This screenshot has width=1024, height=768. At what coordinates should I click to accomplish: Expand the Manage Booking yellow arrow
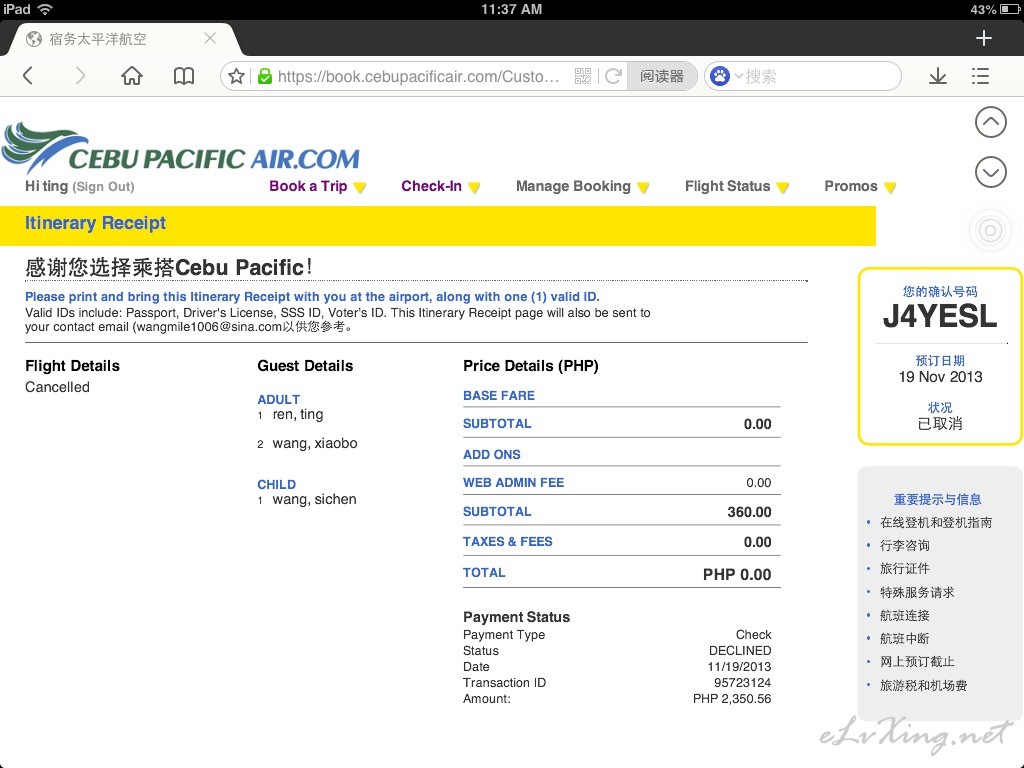[643, 188]
